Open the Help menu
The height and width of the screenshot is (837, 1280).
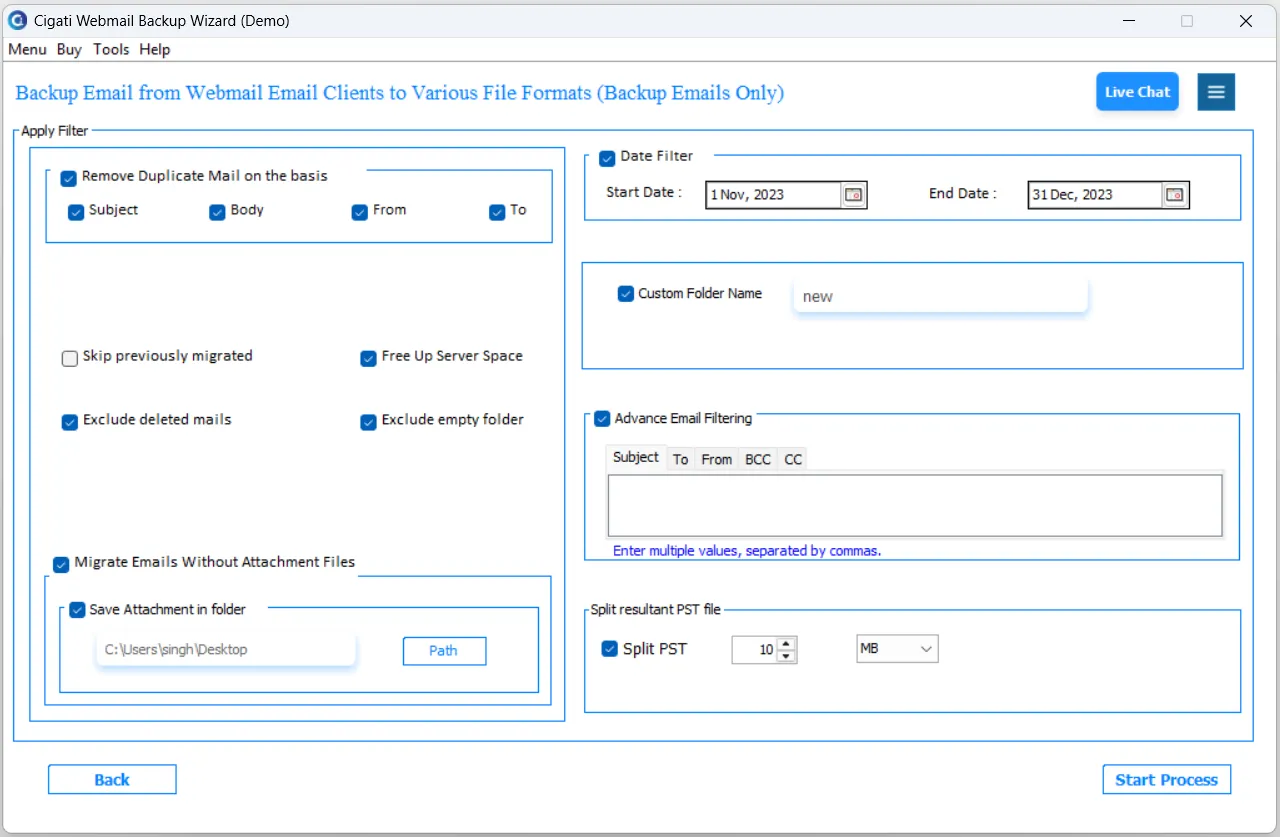coord(155,49)
